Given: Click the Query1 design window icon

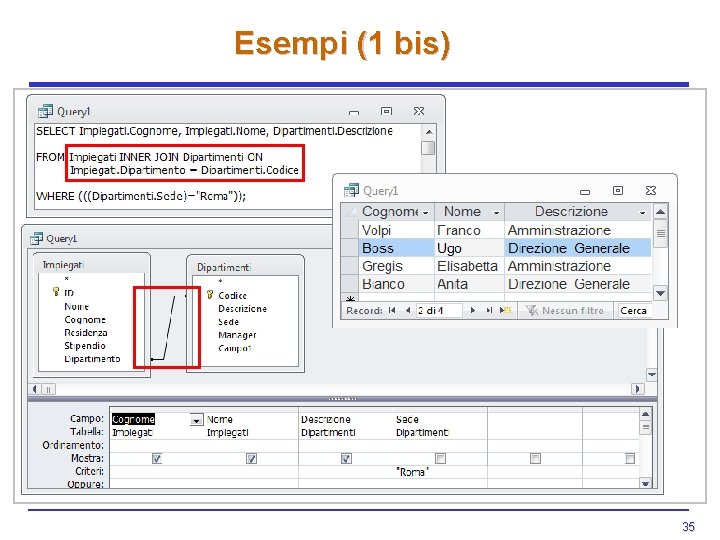Looking at the screenshot, I should 36,238.
